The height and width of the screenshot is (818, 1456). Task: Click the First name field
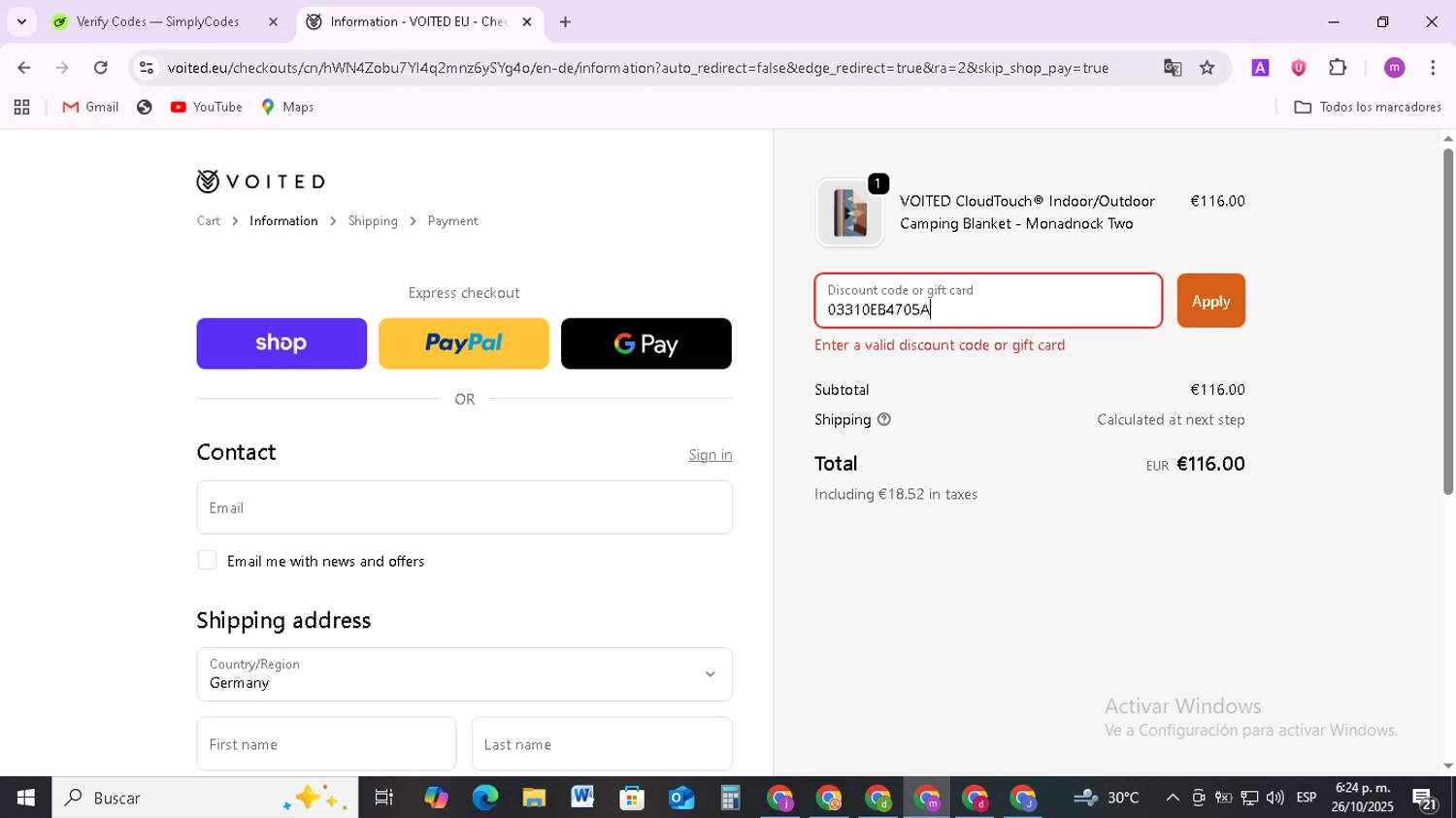coord(326,744)
